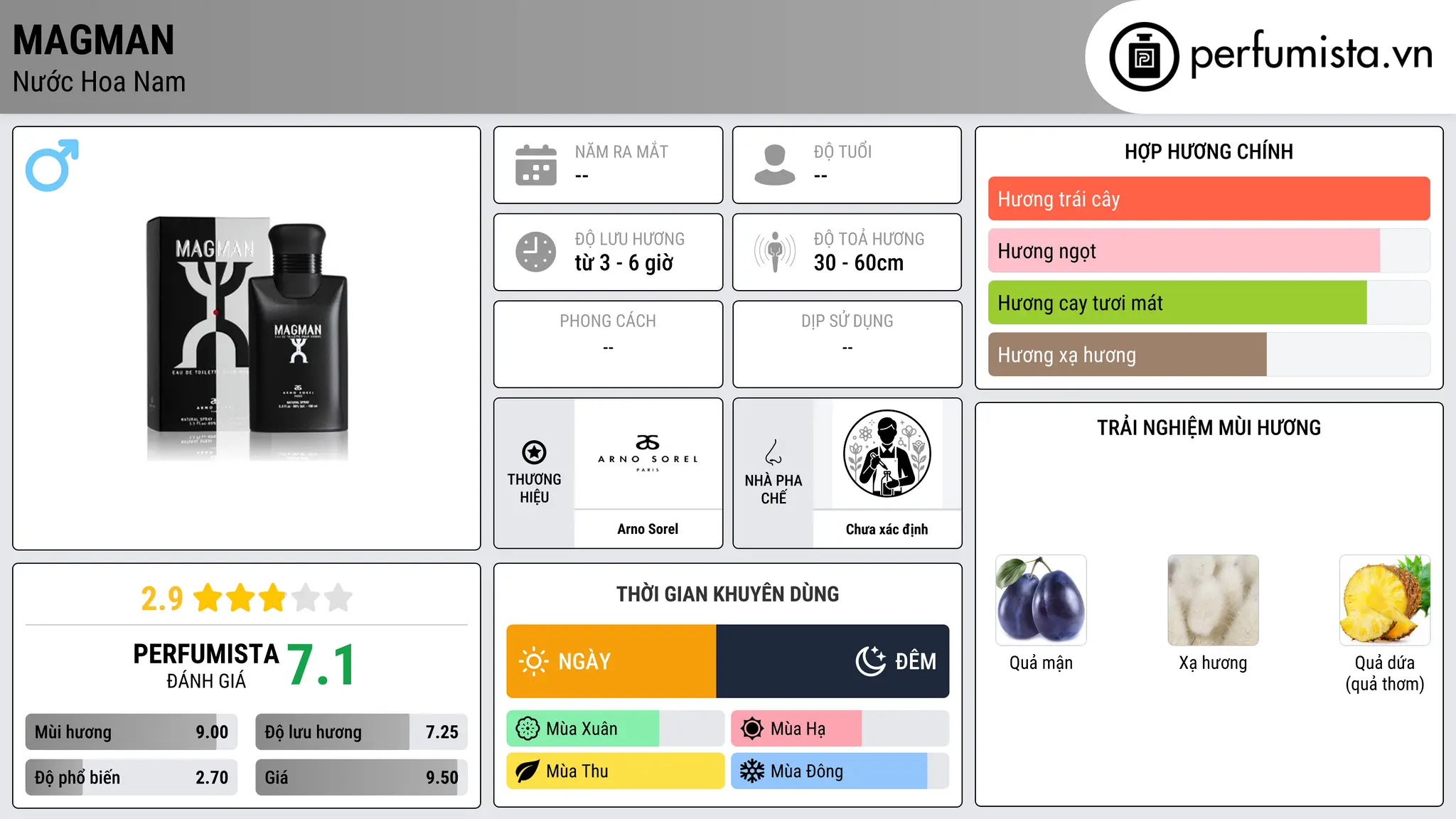The width and height of the screenshot is (1456, 819).
Task: Click the perfumista.vn site name
Action: click(1312, 54)
